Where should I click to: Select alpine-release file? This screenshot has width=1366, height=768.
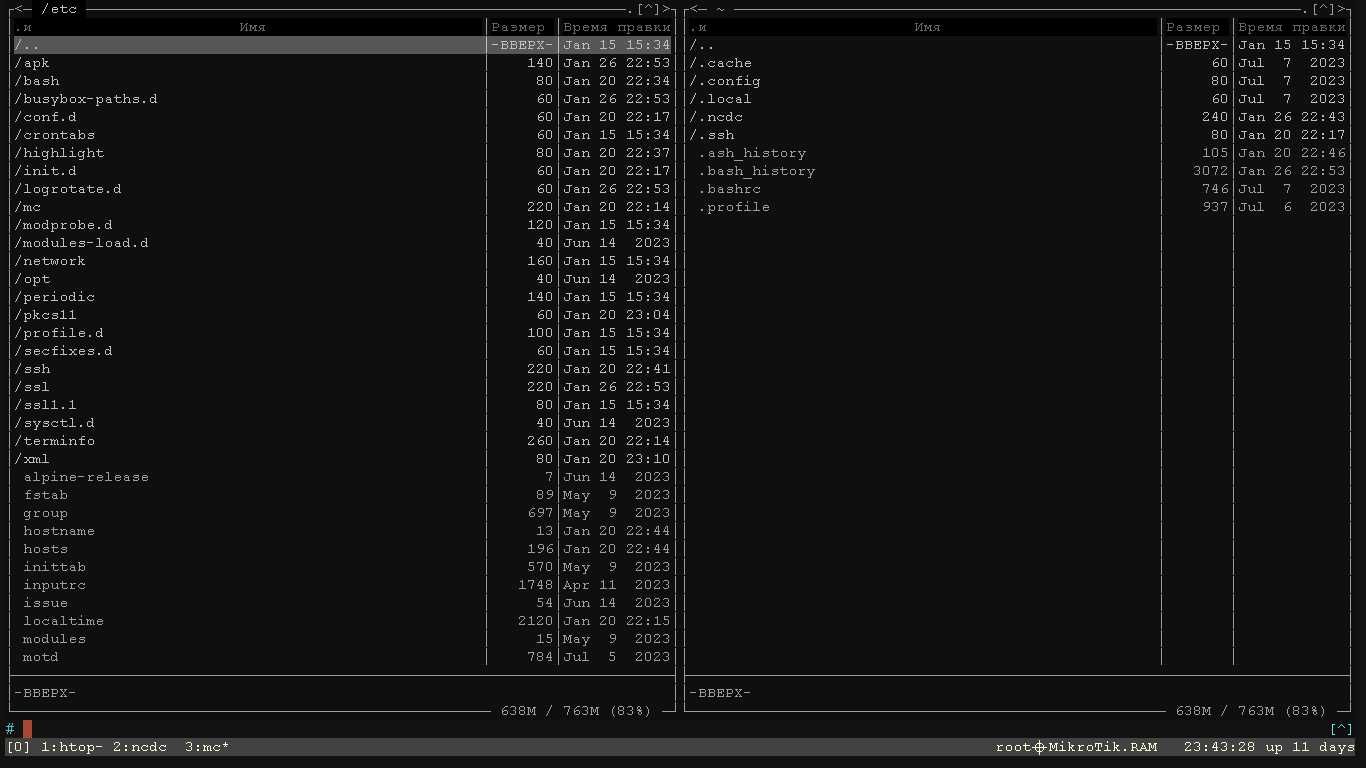[343, 477]
